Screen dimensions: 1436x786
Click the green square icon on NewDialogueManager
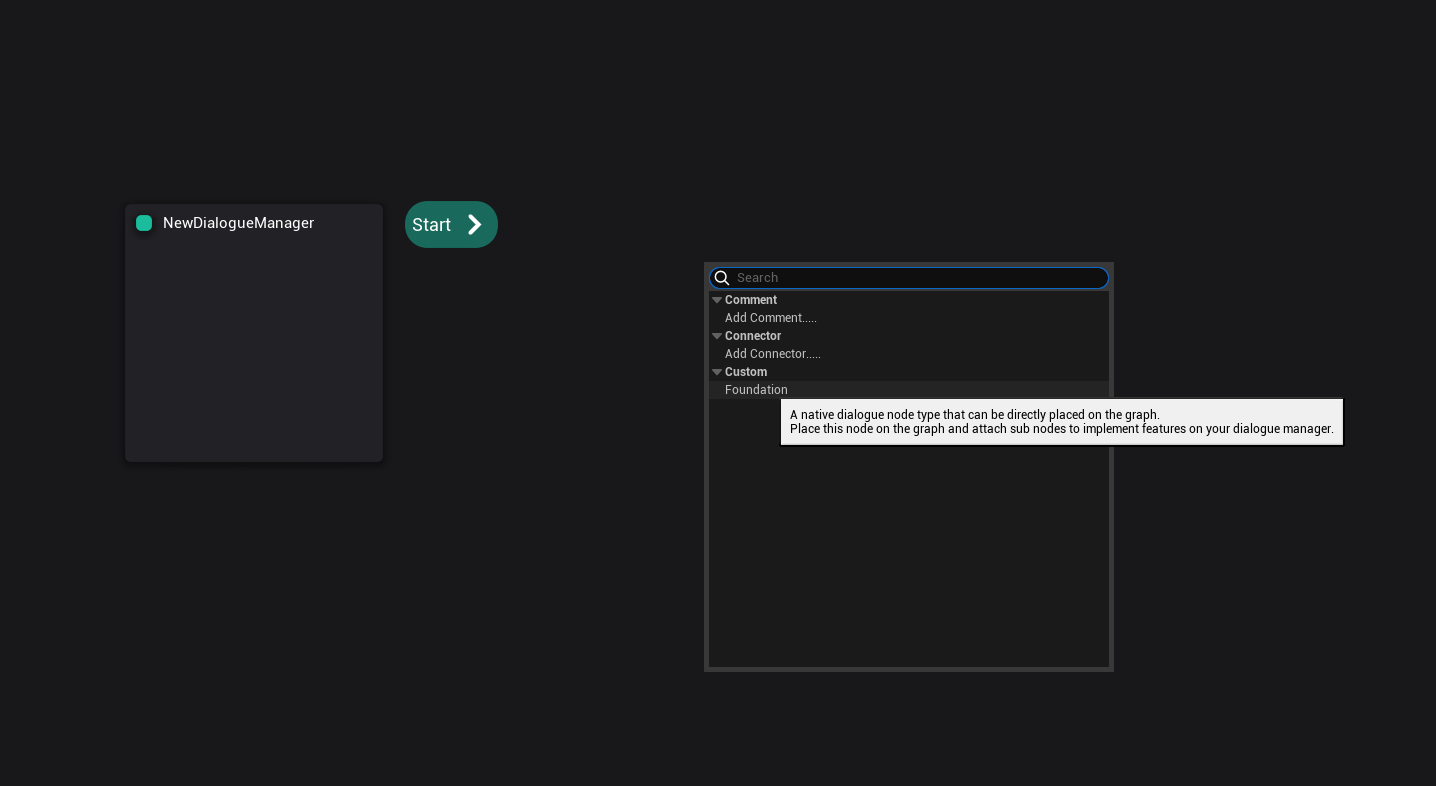(144, 223)
